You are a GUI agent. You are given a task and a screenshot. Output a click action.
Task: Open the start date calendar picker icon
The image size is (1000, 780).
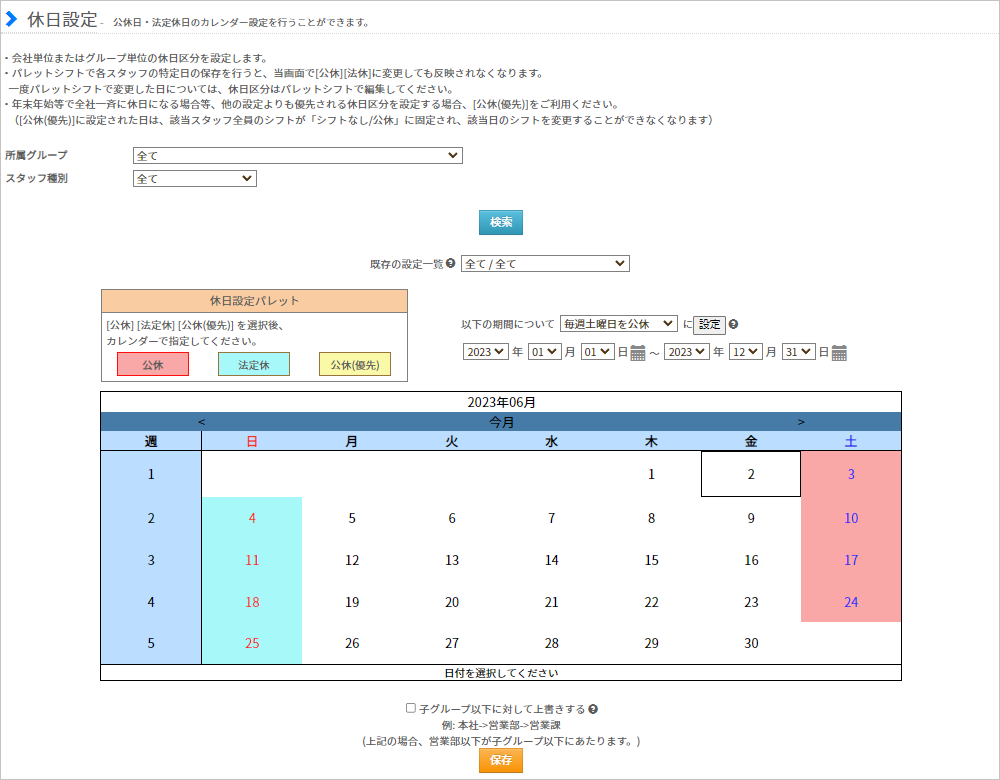click(638, 353)
